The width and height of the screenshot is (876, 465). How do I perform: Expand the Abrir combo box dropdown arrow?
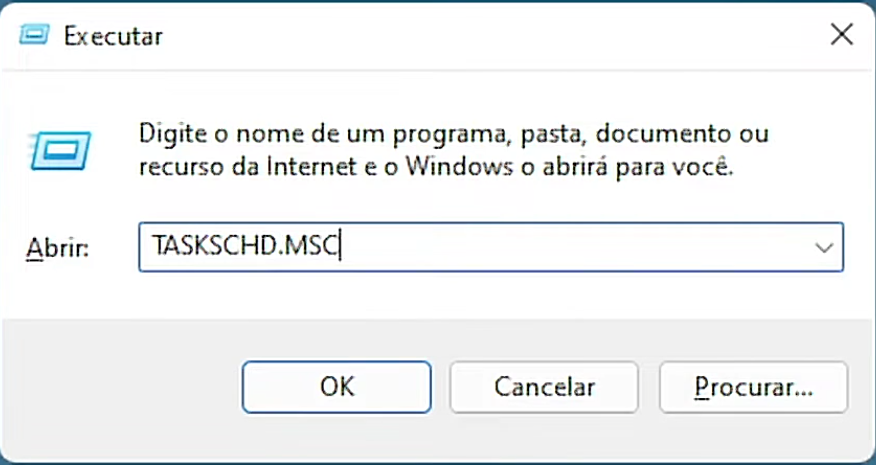[x=825, y=247]
